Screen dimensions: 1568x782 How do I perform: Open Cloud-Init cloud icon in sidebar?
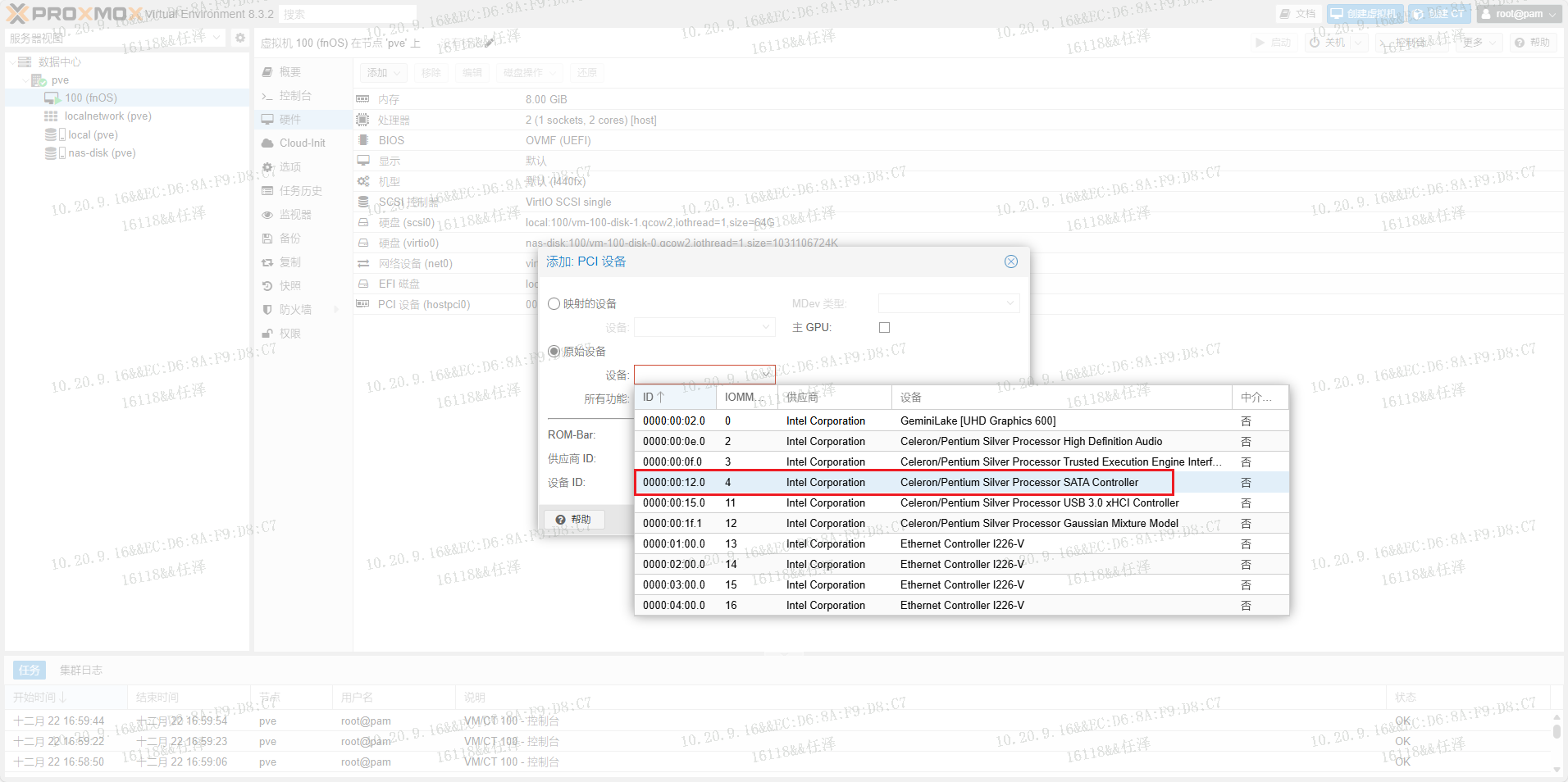pos(267,143)
